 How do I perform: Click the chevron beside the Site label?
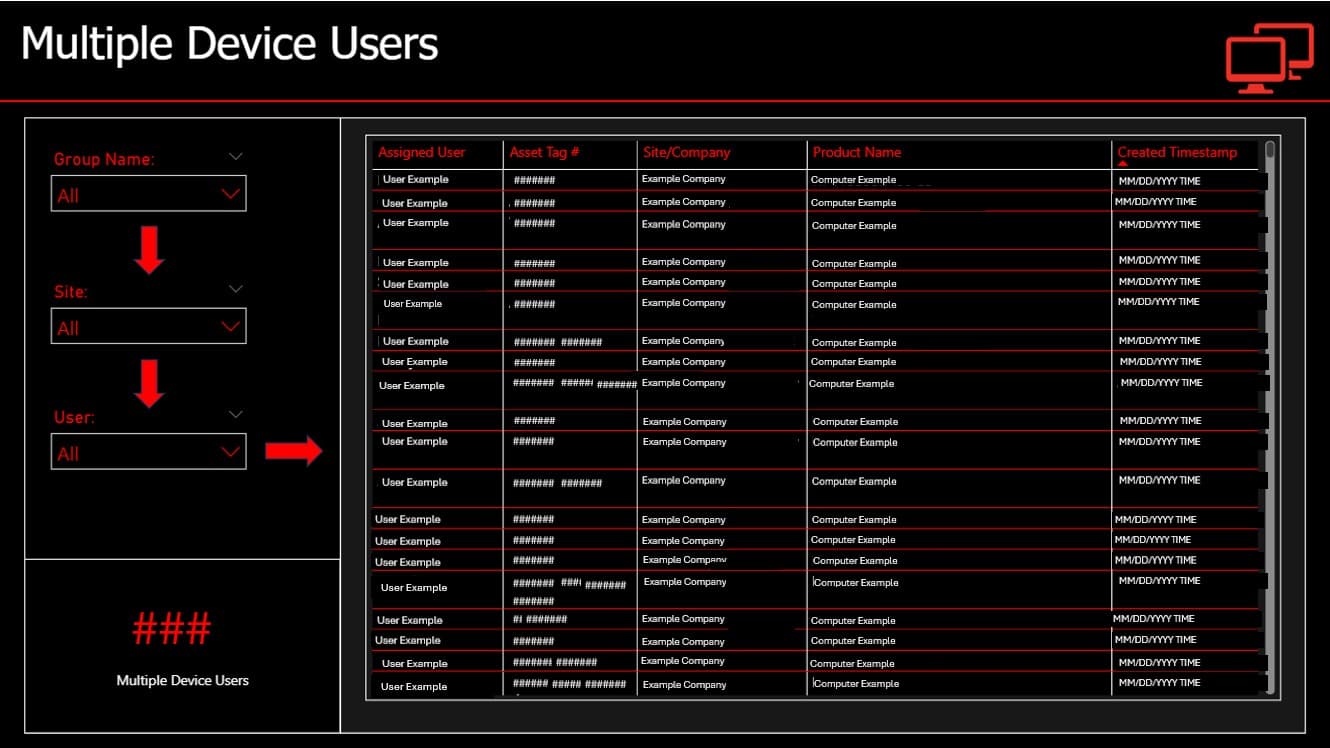coord(236,288)
